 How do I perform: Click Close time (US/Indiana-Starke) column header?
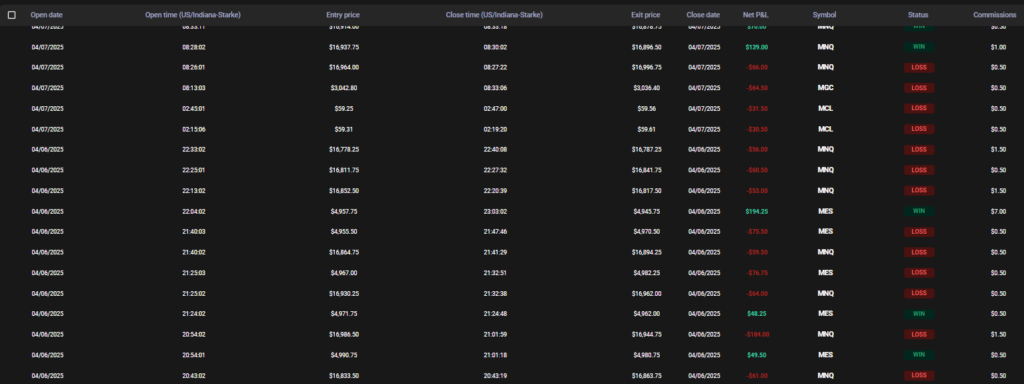[x=494, y=15]
